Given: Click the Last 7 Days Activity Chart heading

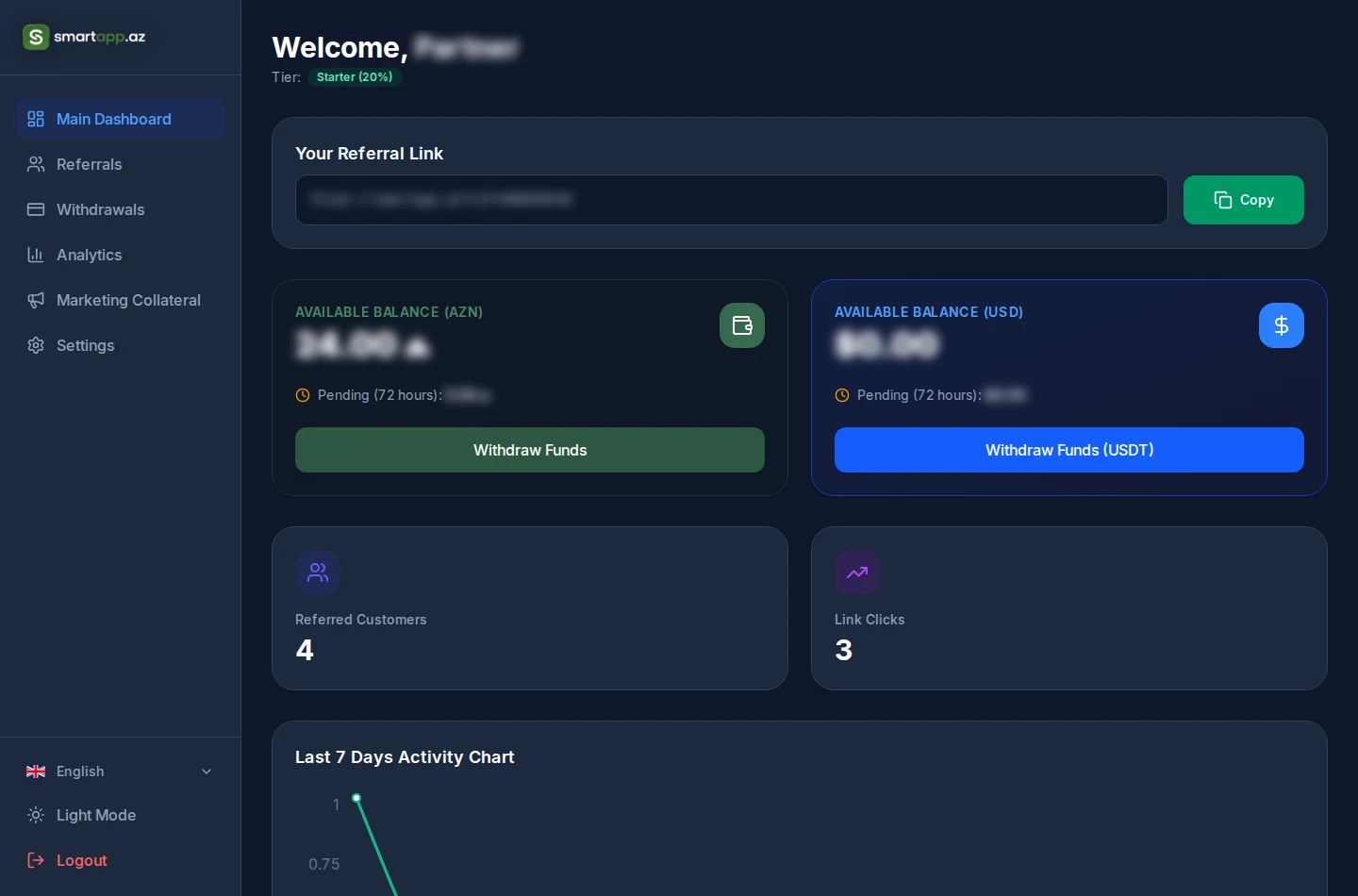Looking at the screenshot, I should pos(405,757).
